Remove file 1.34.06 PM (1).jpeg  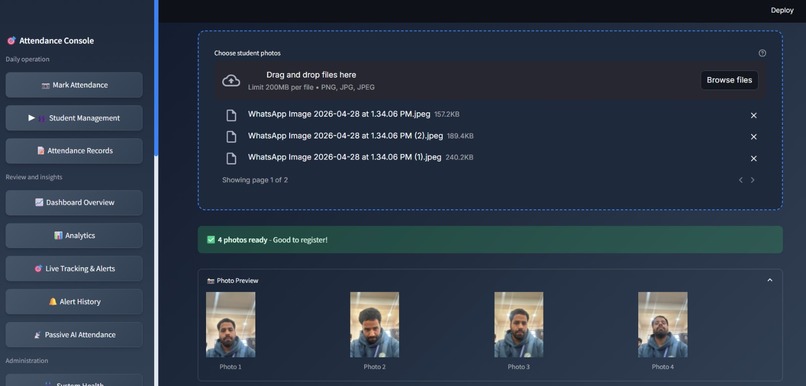tap(754, 159)
